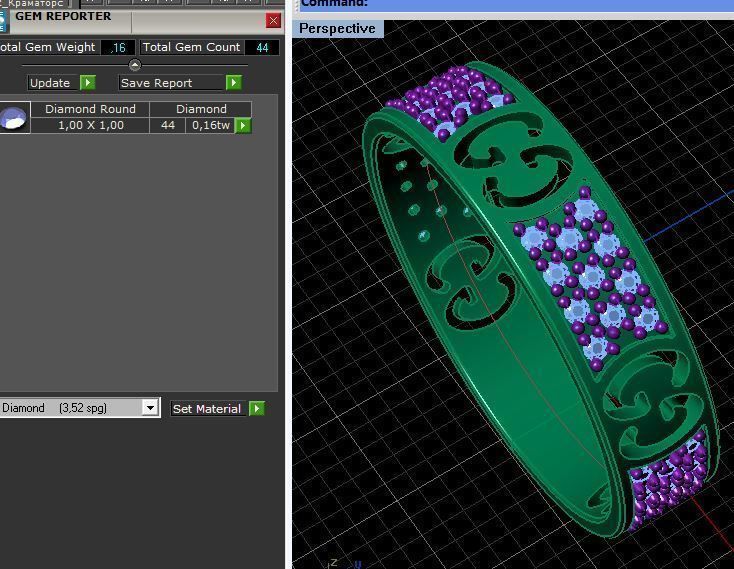Open the Diamond (3,52 spg) material dropdown
The height and width of the screenshot is (569, 734).
pos(150,408)
